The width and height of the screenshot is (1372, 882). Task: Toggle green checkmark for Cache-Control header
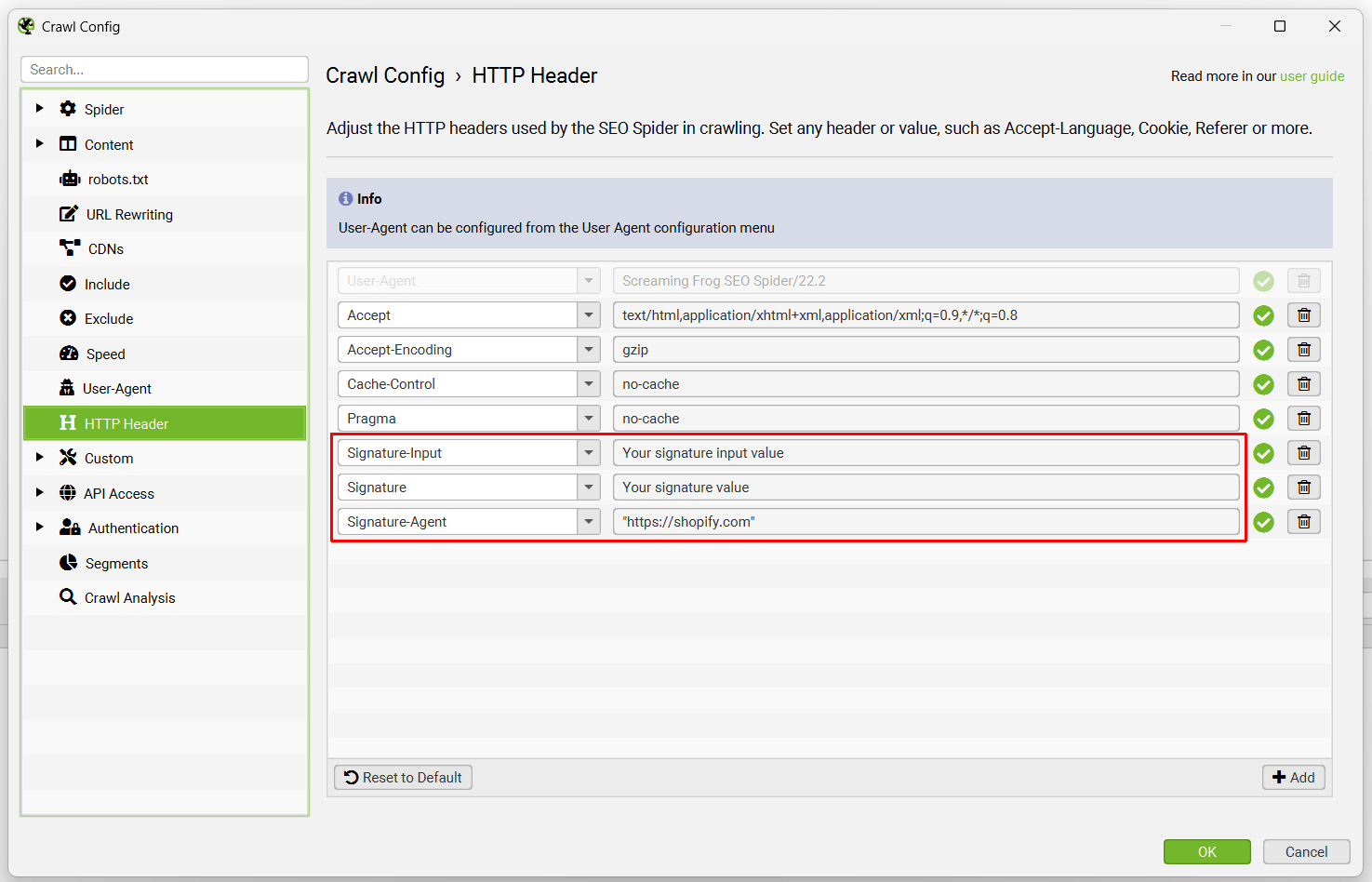pos(1263,384)
